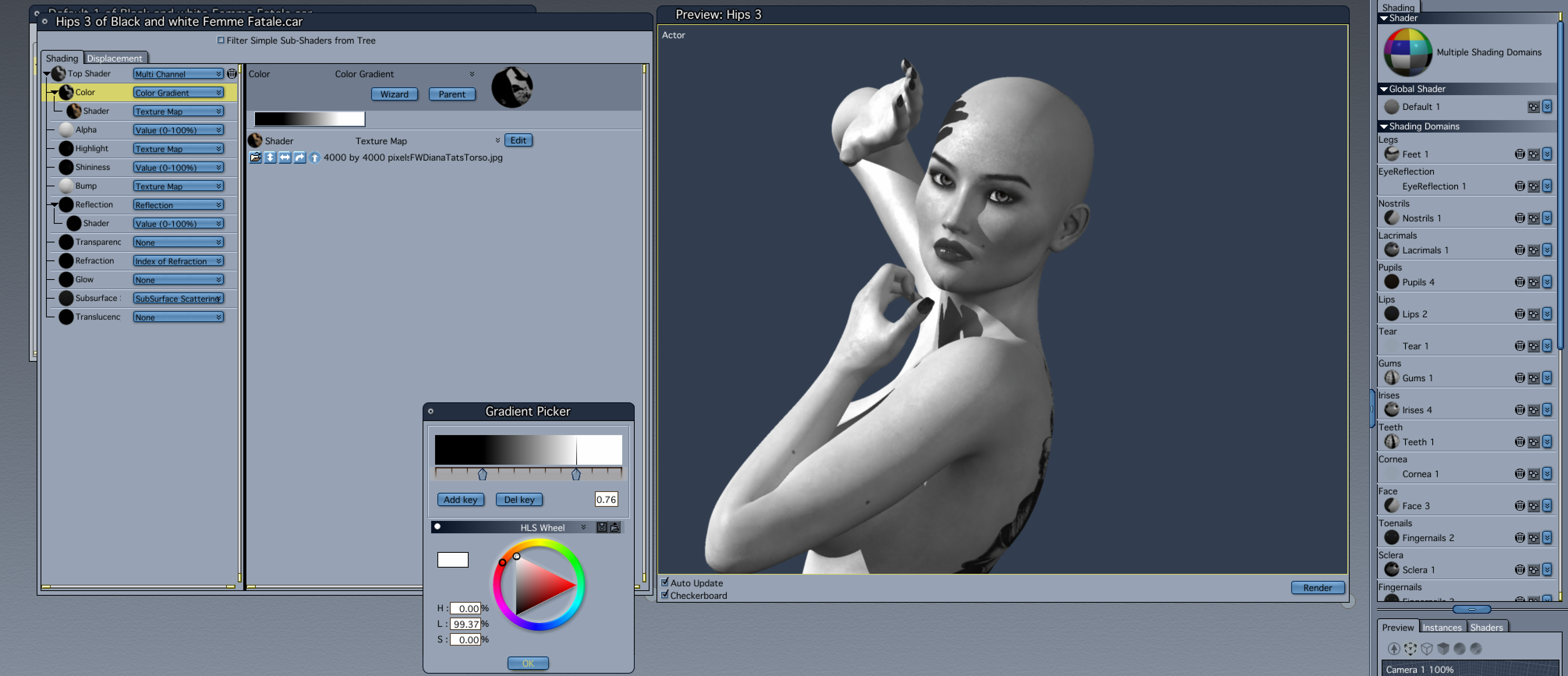
Task: Click the Add key button
Action: coord(460,499)
